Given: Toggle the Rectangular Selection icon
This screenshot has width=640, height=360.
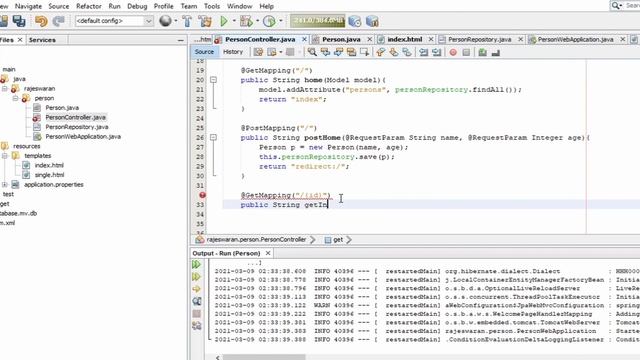Looking at the screenshot, I should click(x=364, y=52).
